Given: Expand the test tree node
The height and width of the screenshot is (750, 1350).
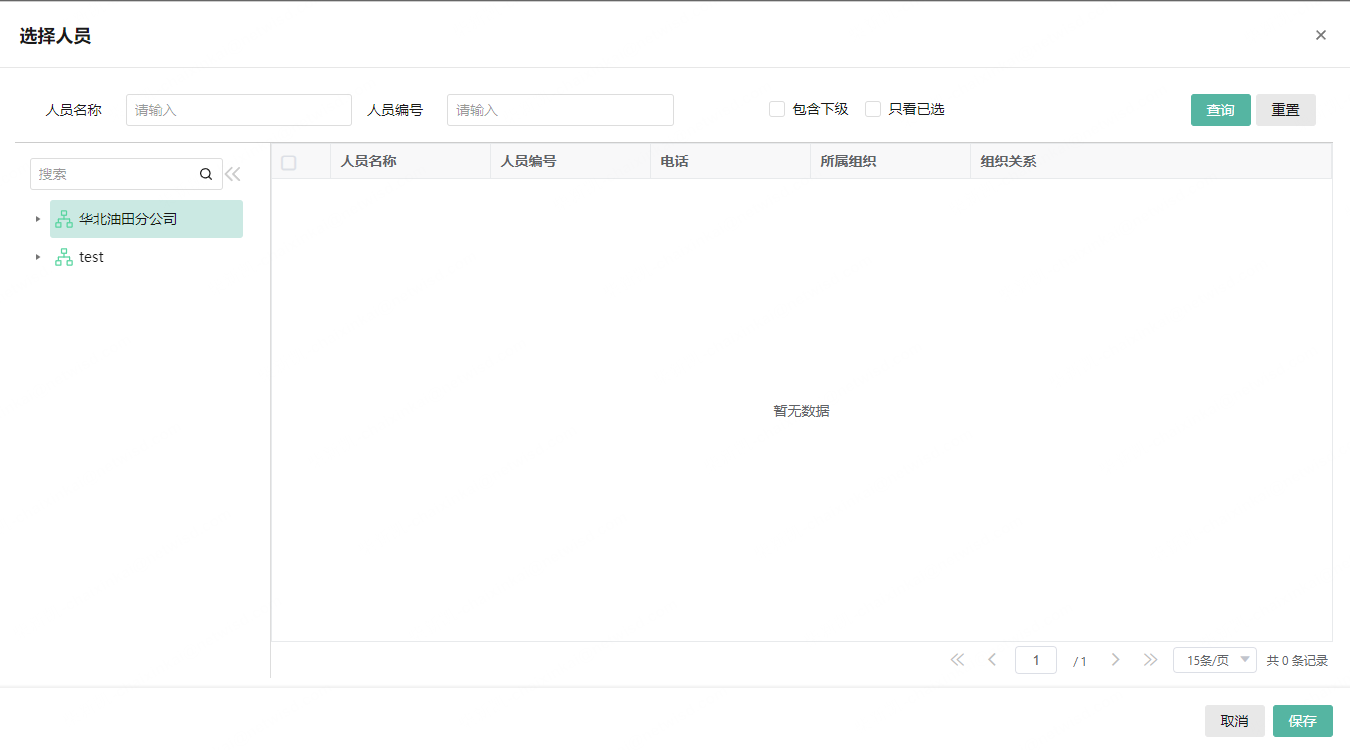Looking at the screenshot, I should pos(38,257).
